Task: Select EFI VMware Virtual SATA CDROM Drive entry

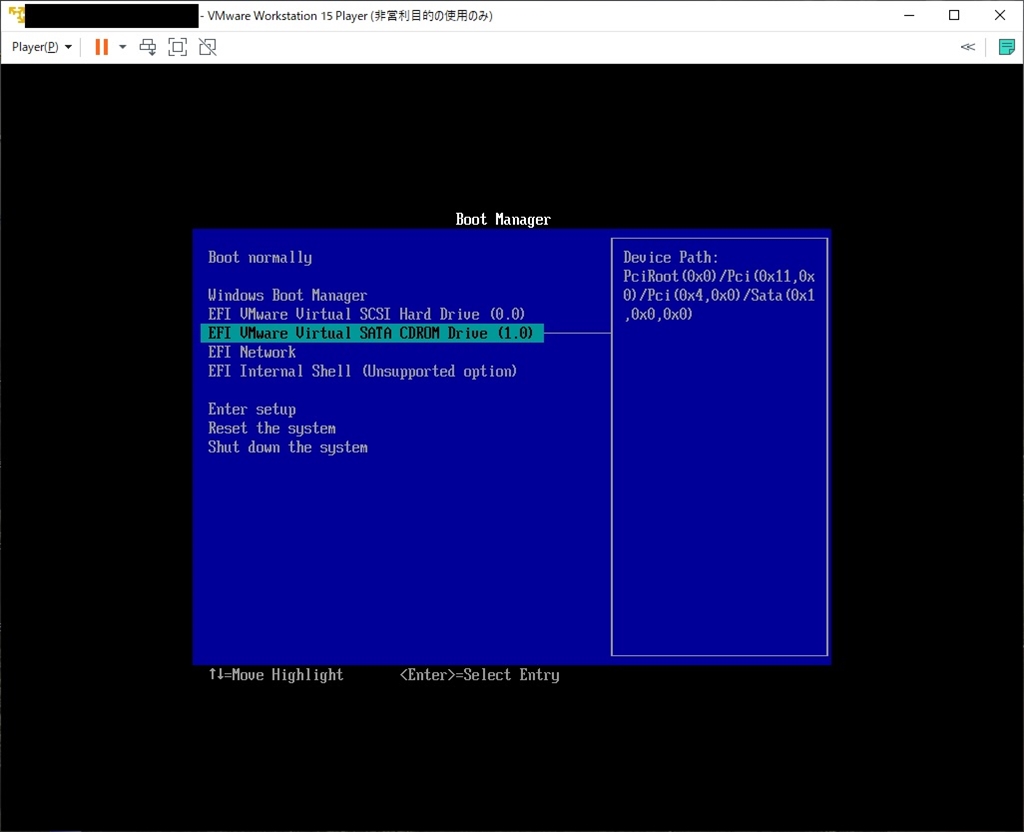Action: (x=372, y=333)
